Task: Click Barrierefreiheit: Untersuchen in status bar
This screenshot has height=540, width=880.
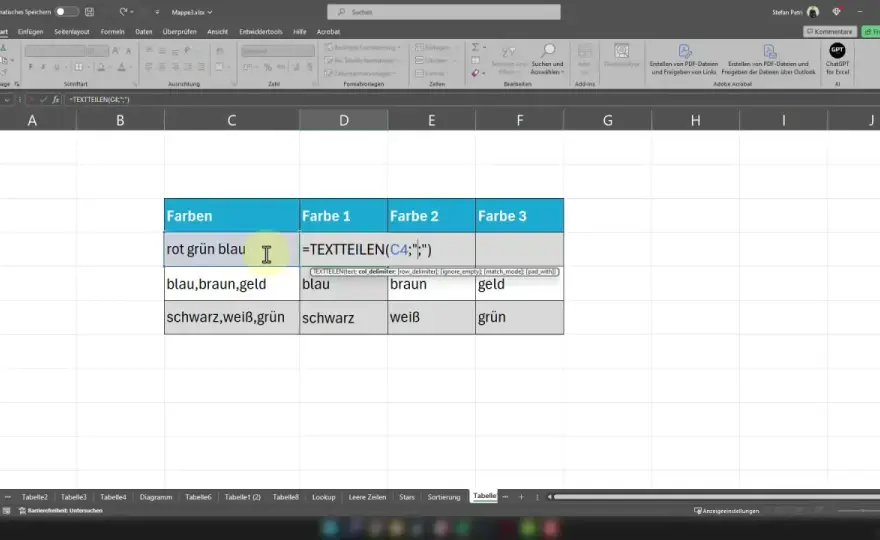Action: [61, 511]
